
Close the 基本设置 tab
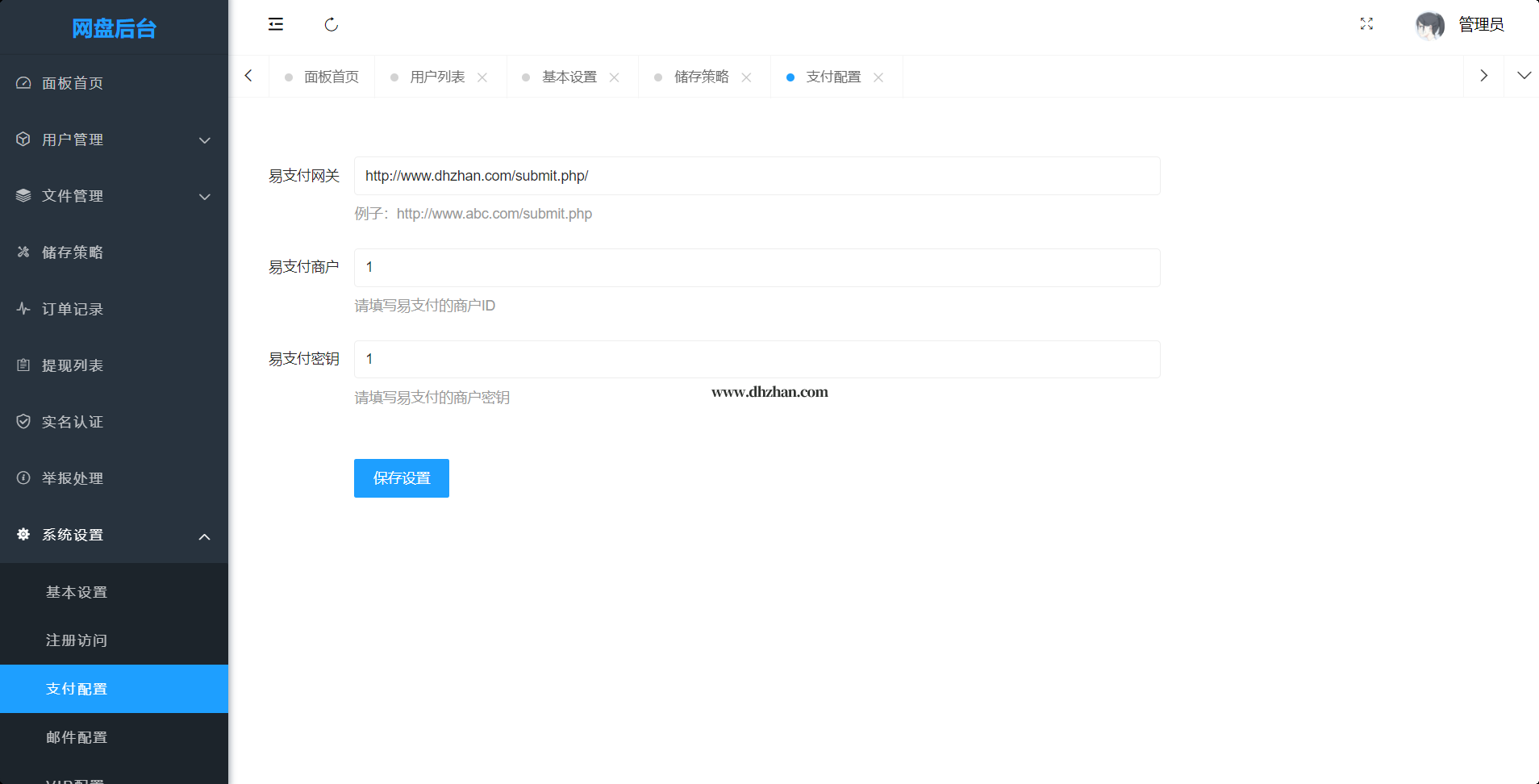click(x=615, y=77)
